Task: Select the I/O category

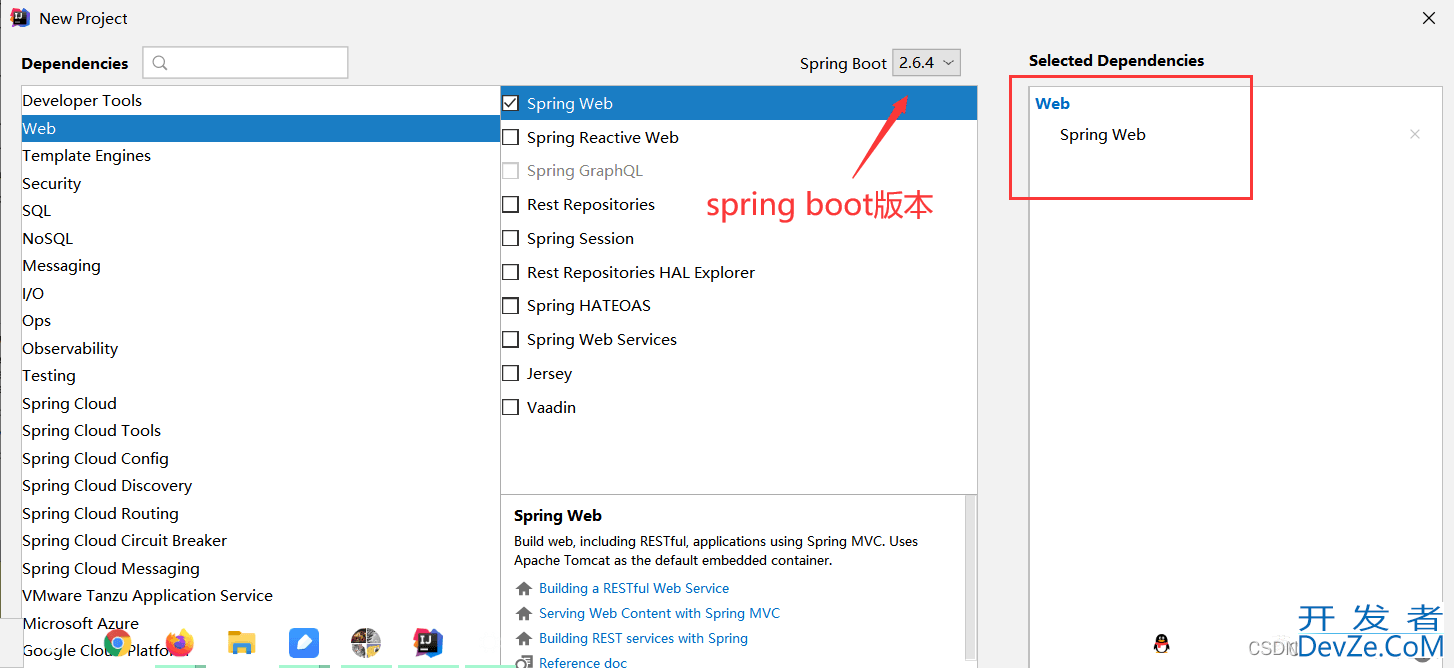Action: pos(260,293)
